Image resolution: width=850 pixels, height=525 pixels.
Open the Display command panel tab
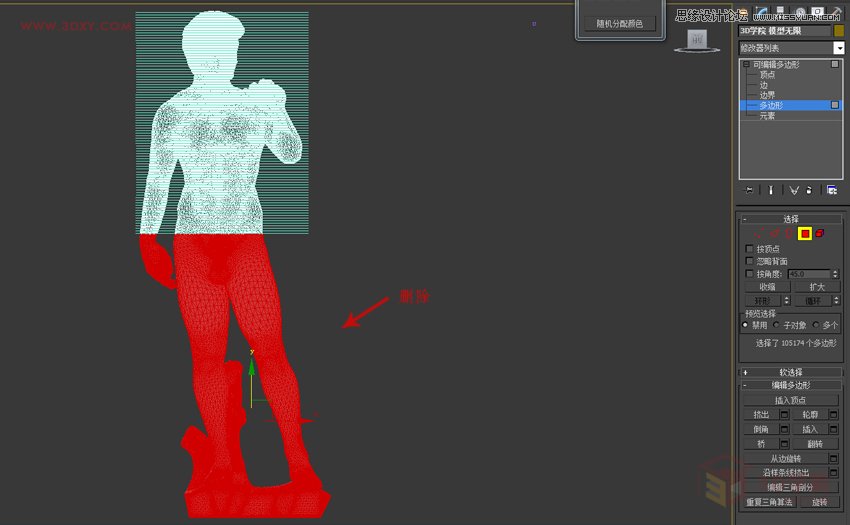[817, 11]
